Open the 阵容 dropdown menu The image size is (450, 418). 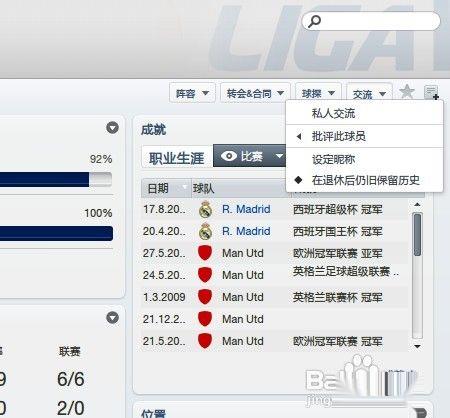point(192,93)
